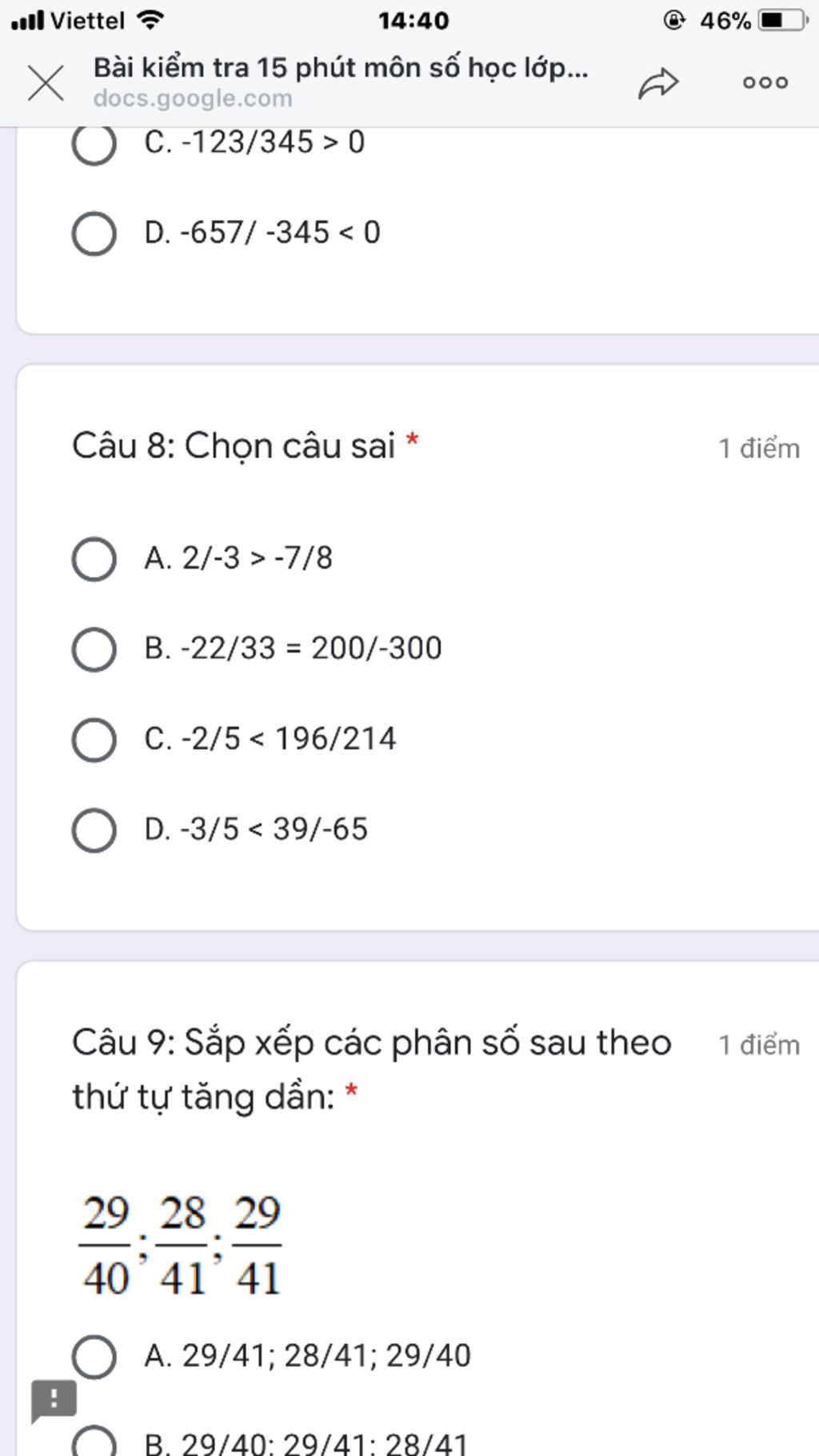Open the three-dots more options menu
819x1456 pixels.
765,82
